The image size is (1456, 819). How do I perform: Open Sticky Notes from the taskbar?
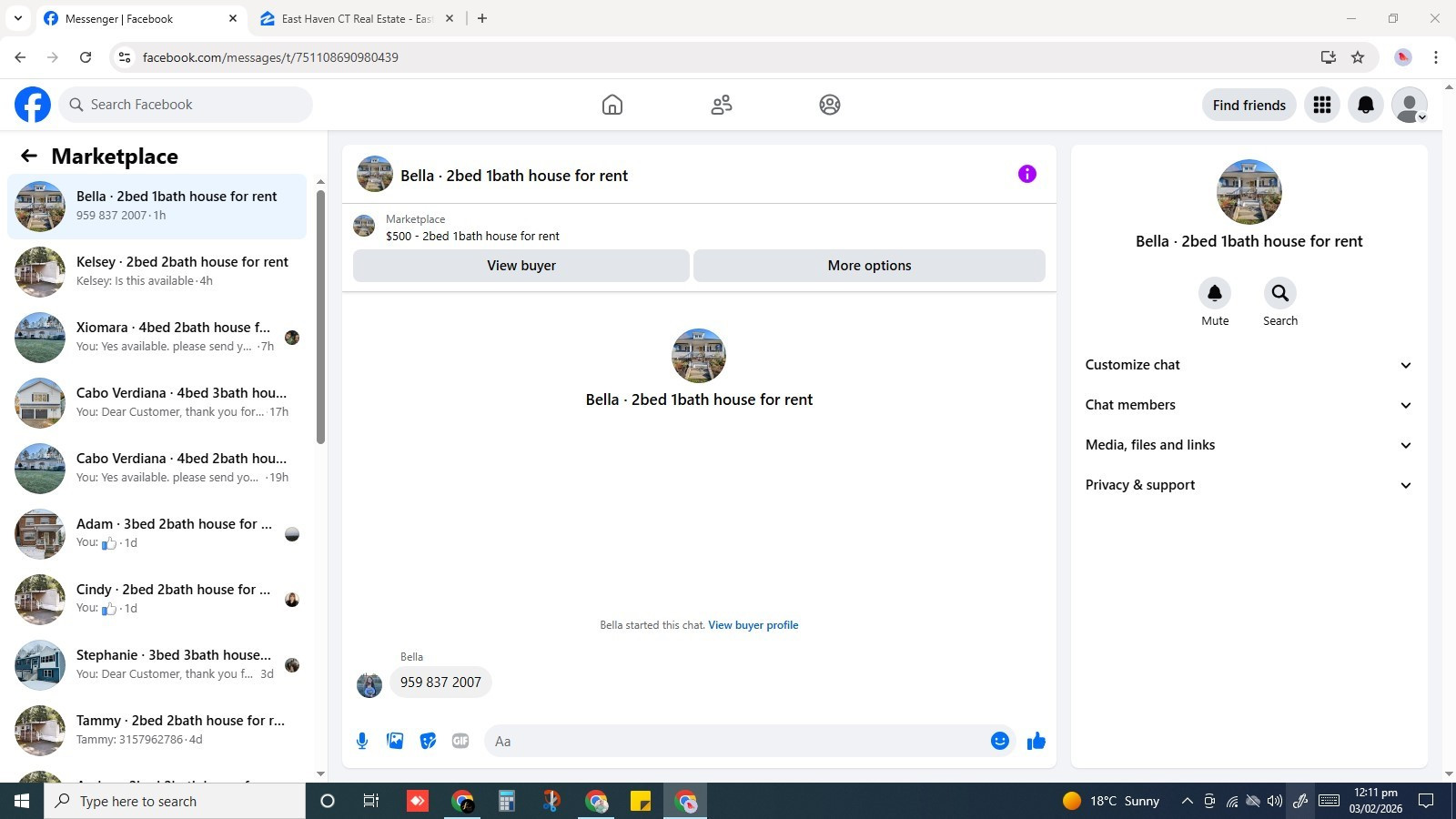(641, 801)
